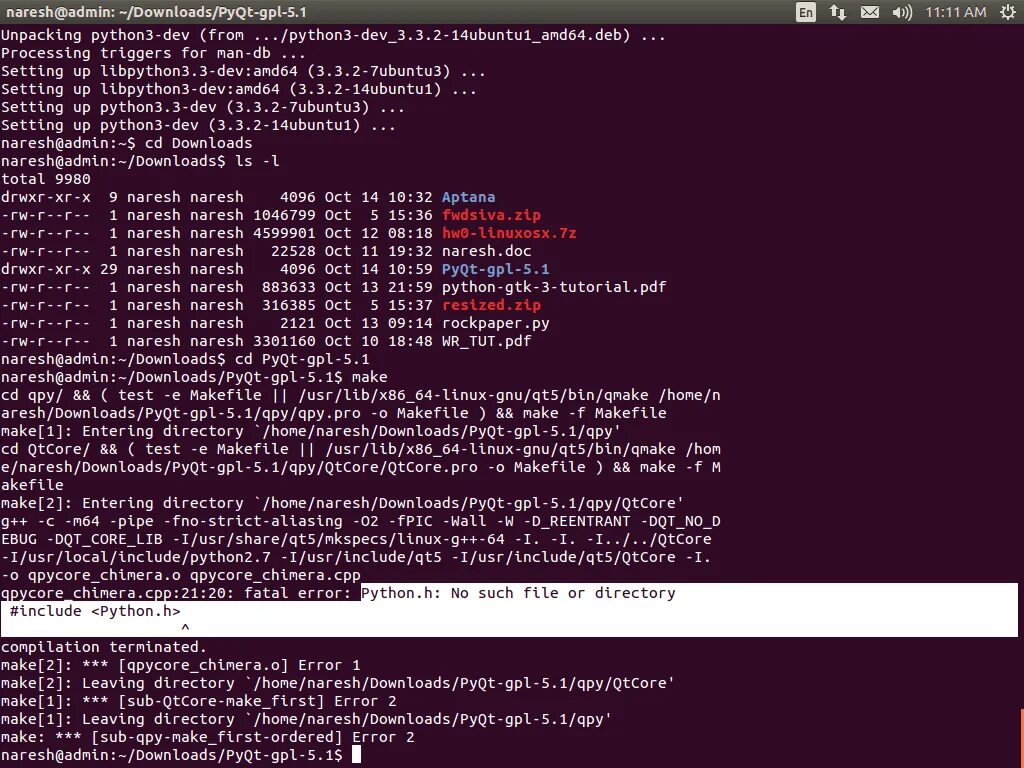1024x768 pixels.
Task: Click 'make[1]: Entering directory' line
Action: [x=311, y=431]
